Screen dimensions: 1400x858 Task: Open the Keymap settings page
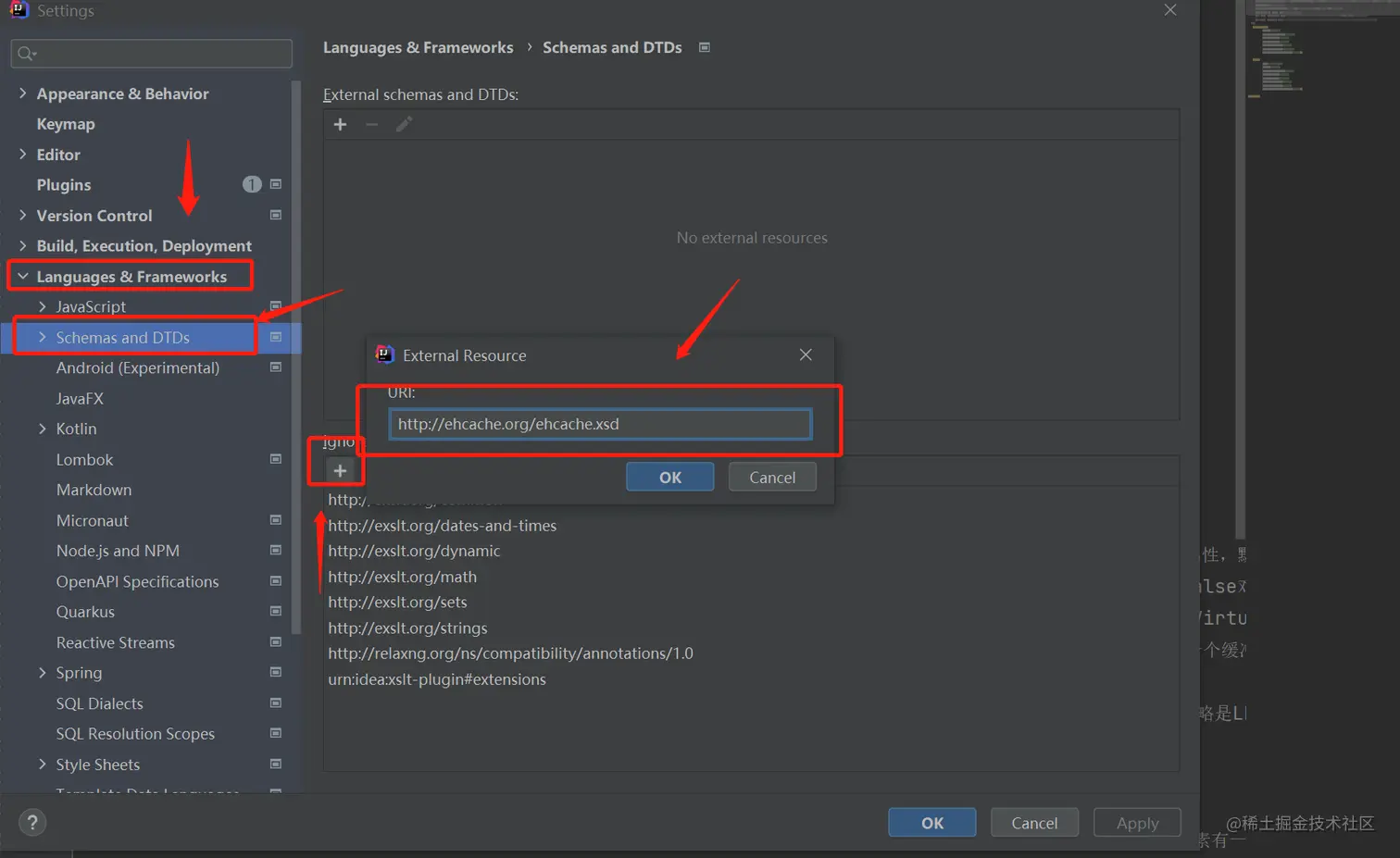(x=65, y=124)
